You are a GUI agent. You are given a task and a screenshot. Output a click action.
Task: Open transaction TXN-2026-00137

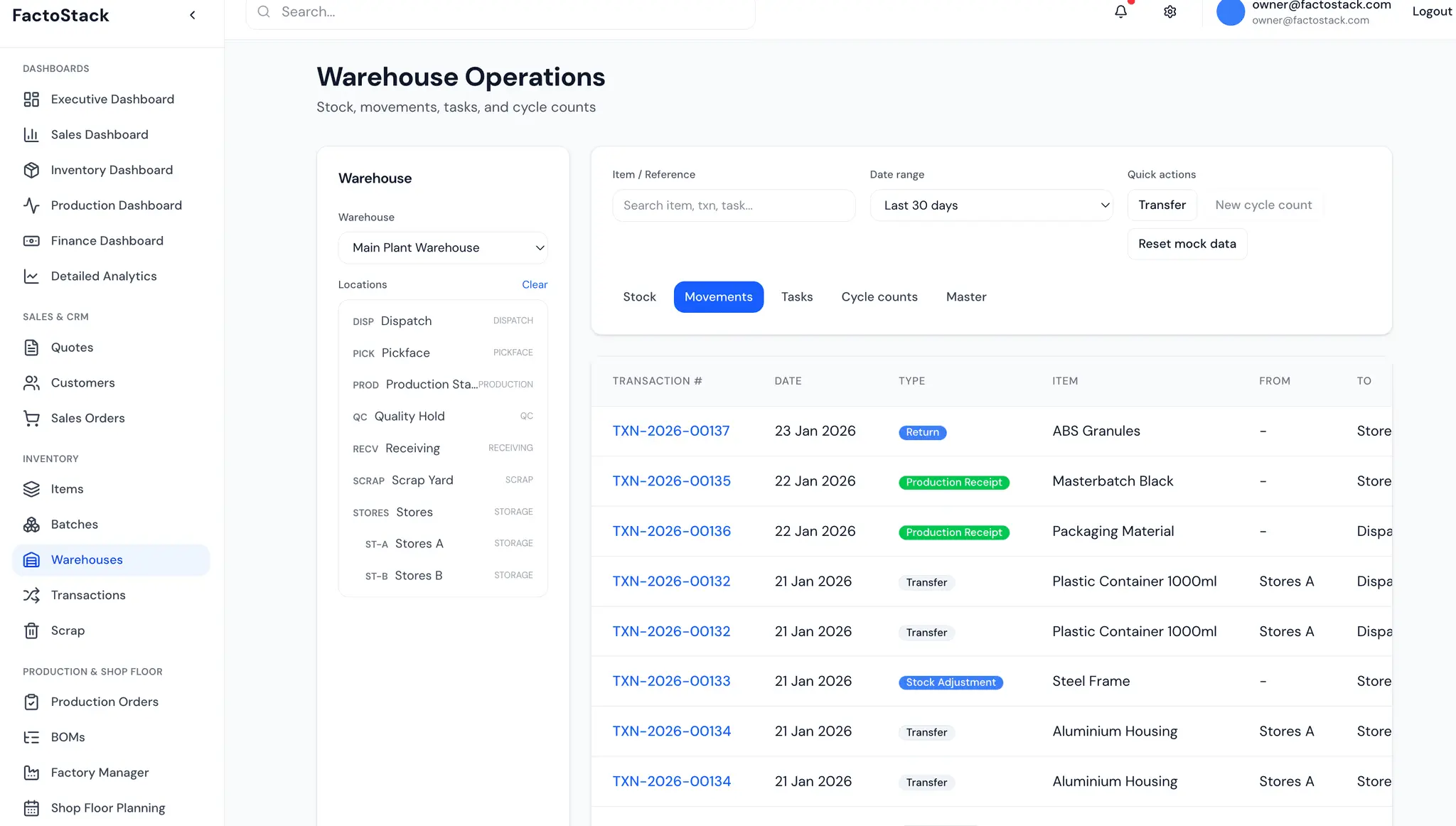[x=671, y=431]
